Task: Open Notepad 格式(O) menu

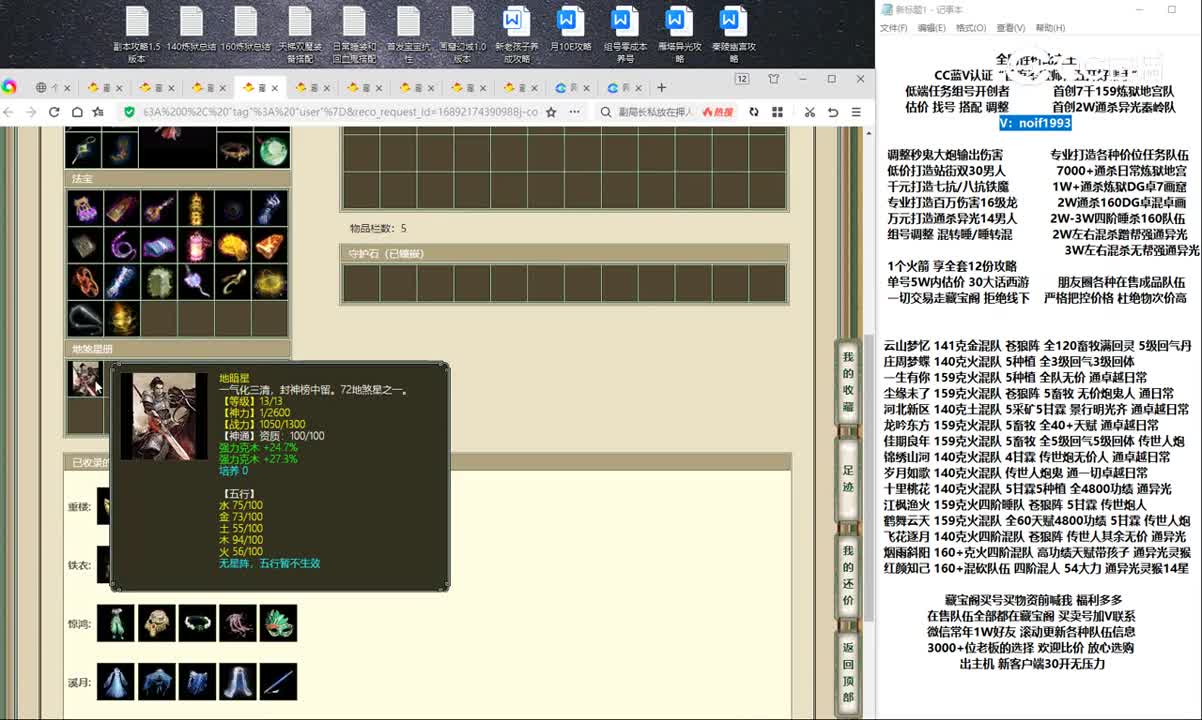Action: tap(970, 28)
